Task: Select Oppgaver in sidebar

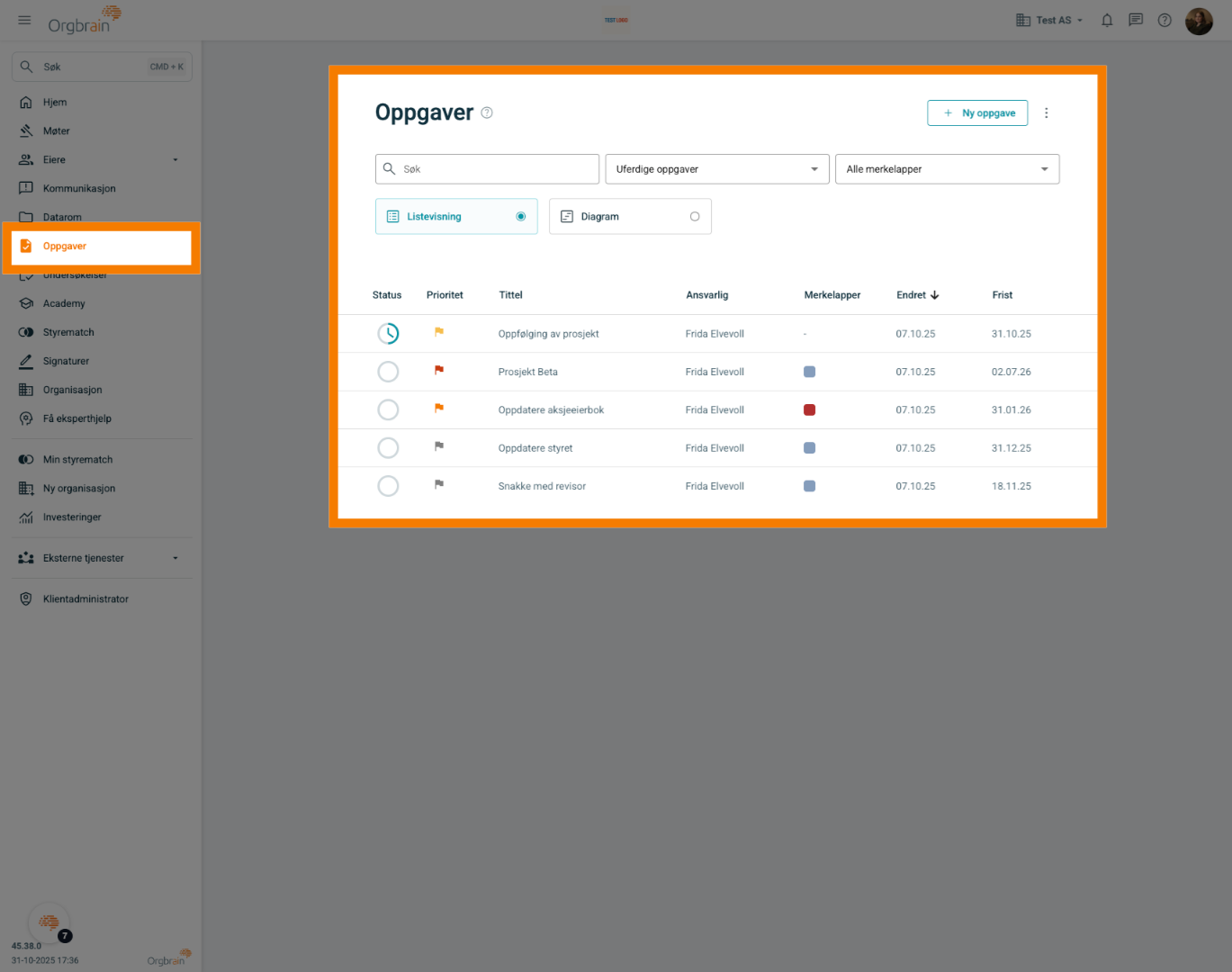Action: click(x=102, y=247)
